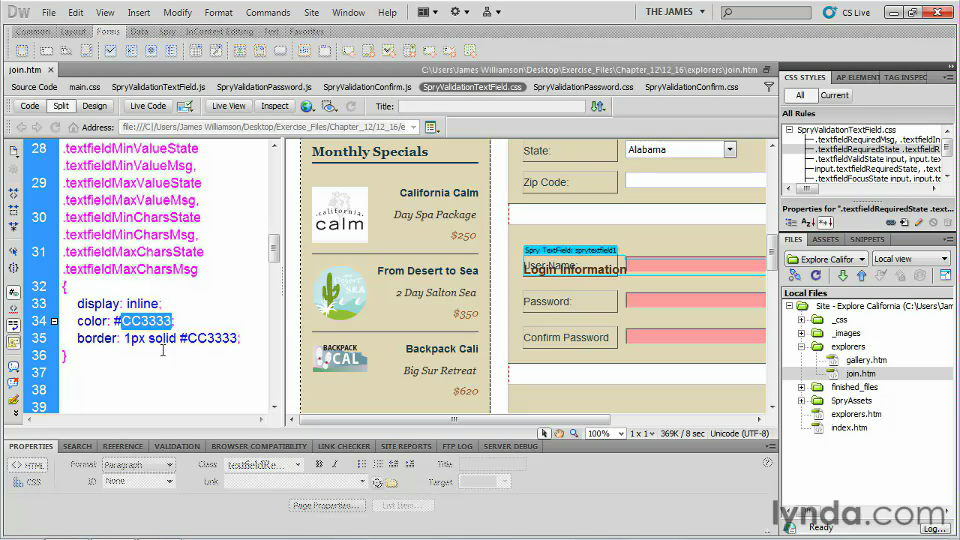Click the Preview in Browser globe icon

[307, 106]
